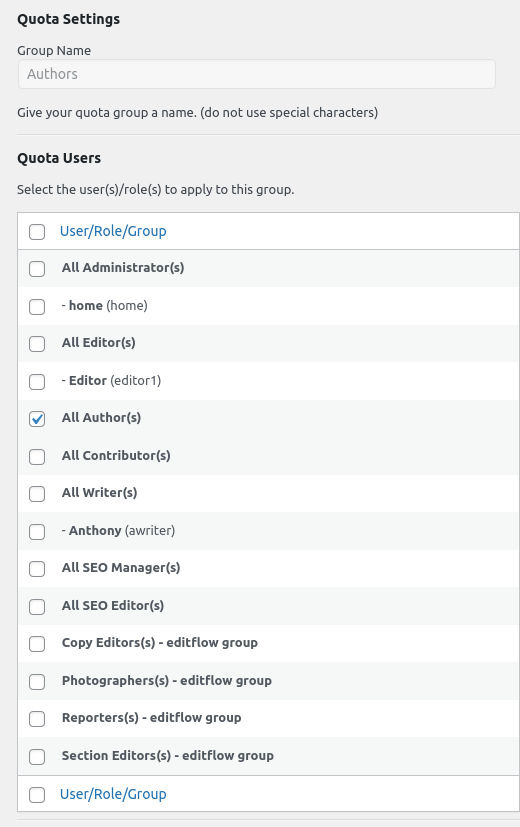This screenshot has width=520, height=827.
Task: Enable Section Editors editflow group checkbox
Action: [x=37, y=756]
